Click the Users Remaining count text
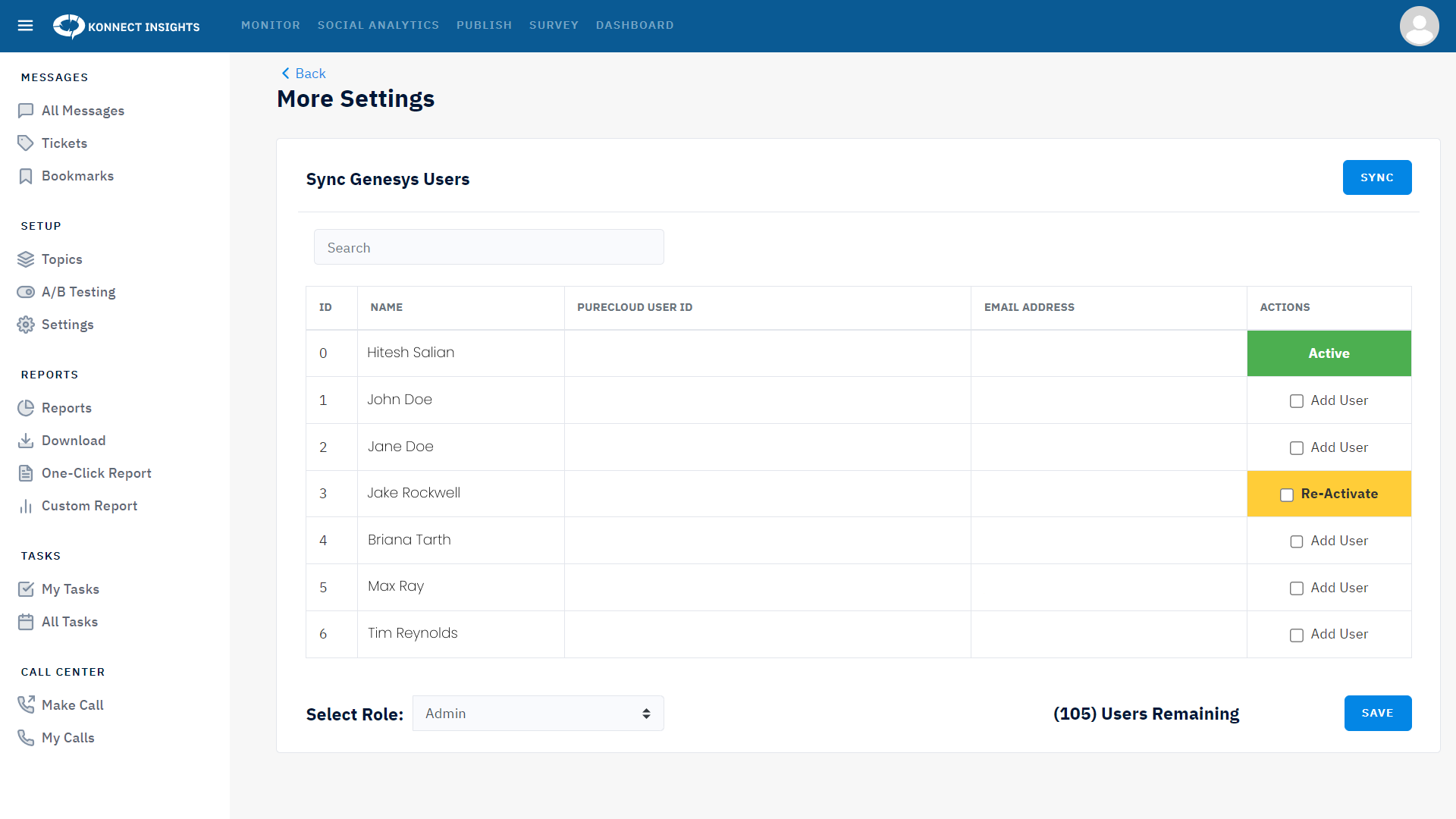This screenshot has width=1456, height=819. [x=1146, y=714]
